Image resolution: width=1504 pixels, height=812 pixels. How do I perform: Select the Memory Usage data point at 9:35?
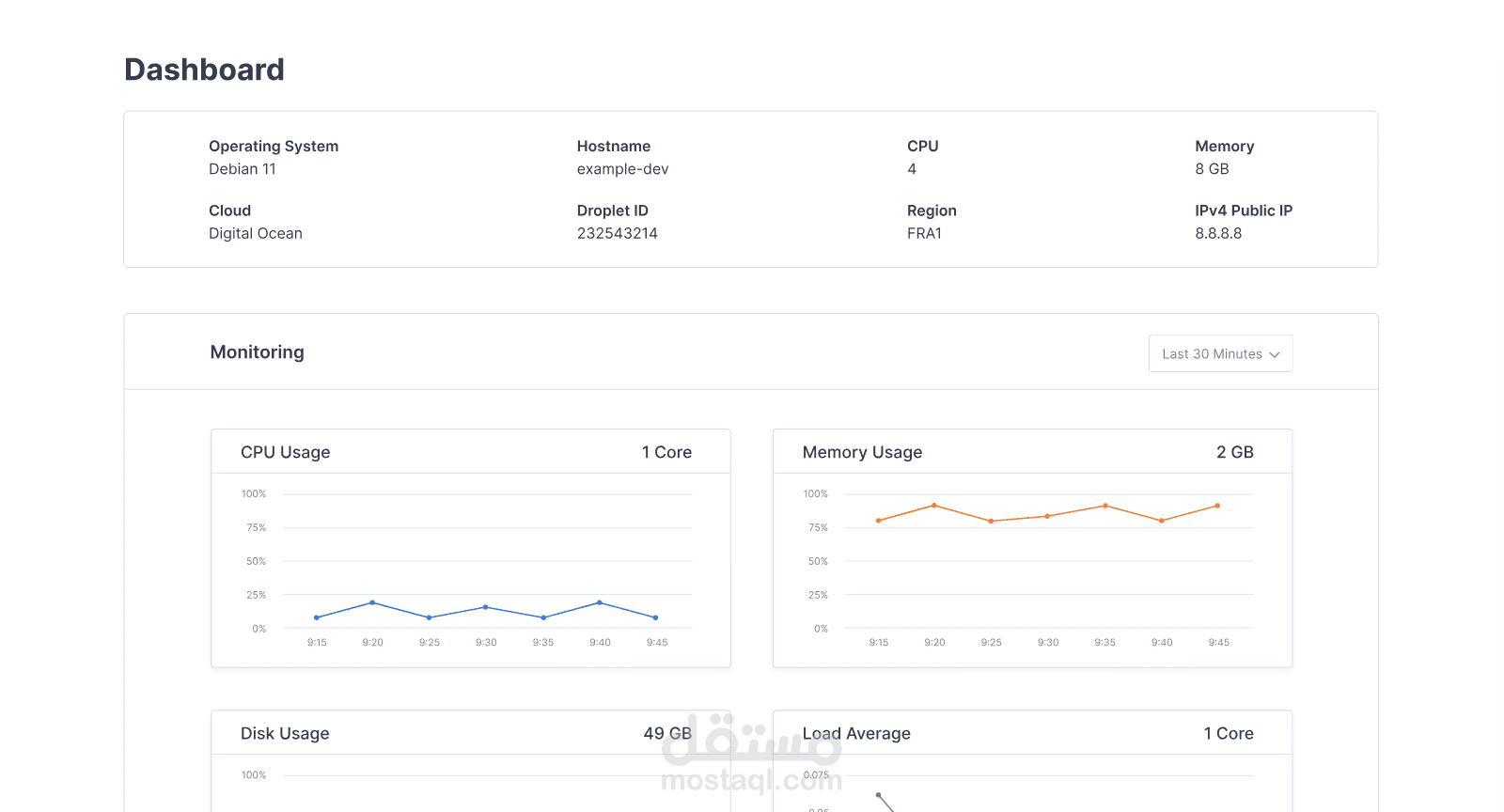[x=1105, y=506]
